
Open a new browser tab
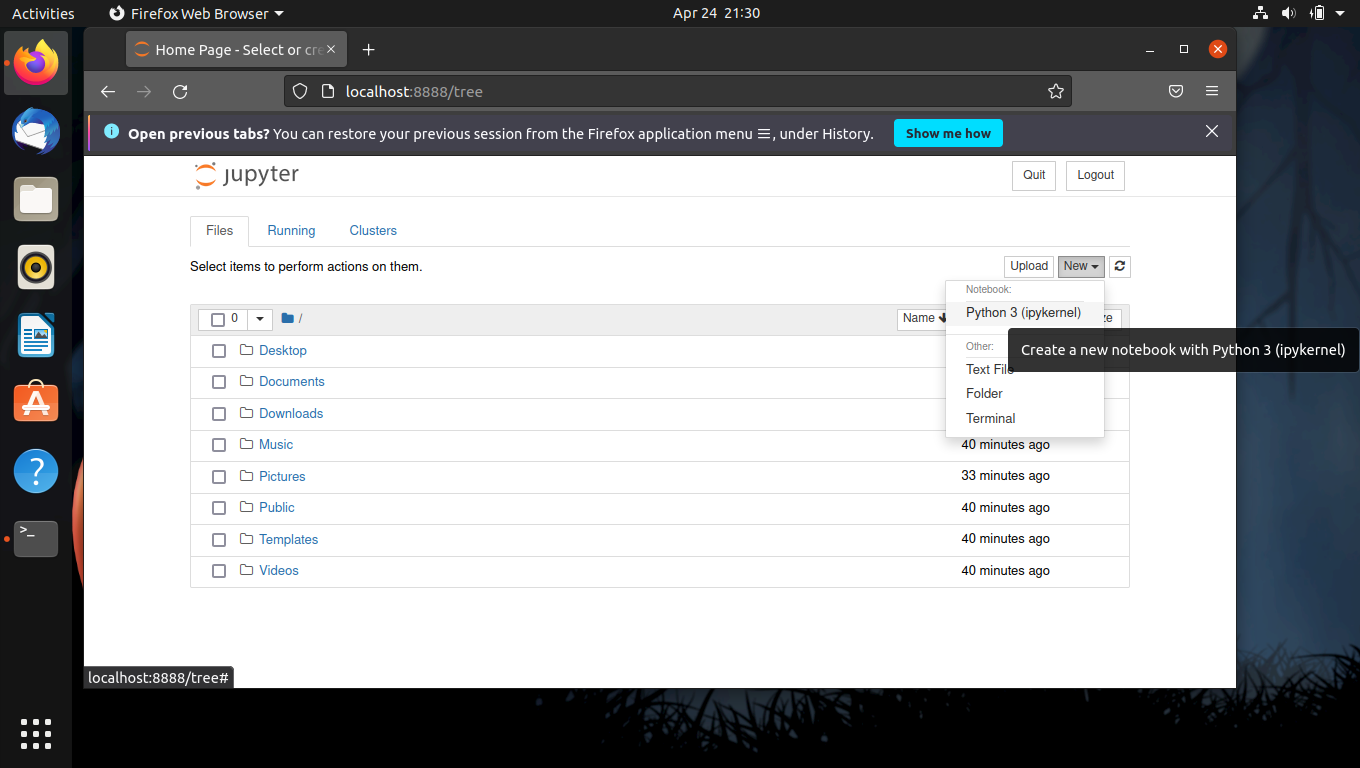coord(368,50)
